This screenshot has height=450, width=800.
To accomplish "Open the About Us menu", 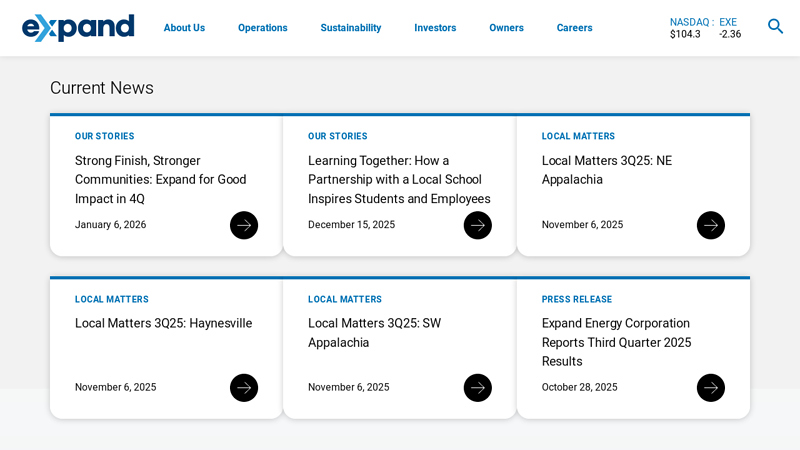I will pos(184,28).
